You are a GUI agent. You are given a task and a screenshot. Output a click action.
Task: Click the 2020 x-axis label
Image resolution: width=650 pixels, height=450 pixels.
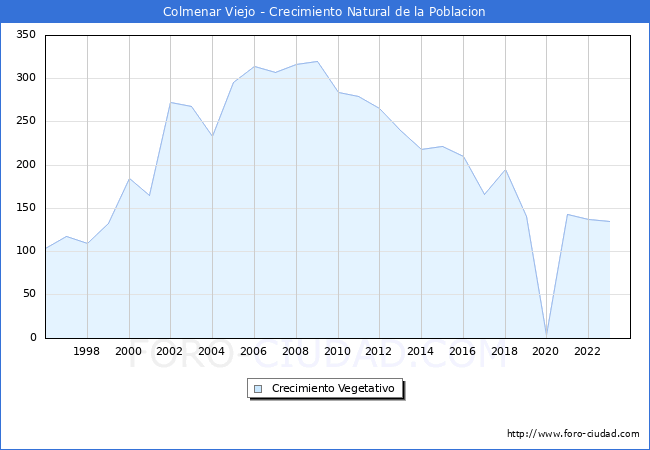click(546, 351)
